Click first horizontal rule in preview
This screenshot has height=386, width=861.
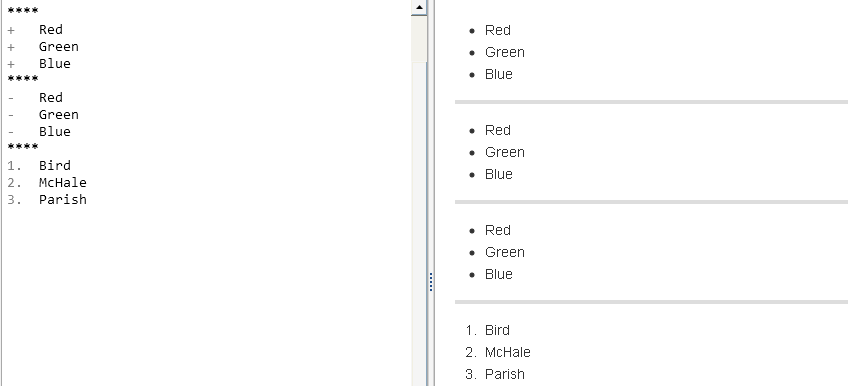tap(651, 102)
